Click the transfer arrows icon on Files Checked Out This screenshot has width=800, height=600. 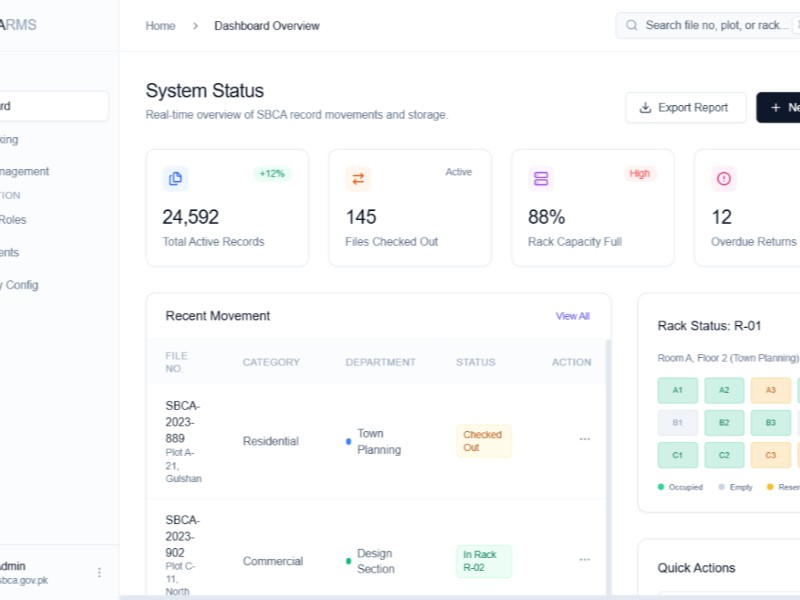[x=359, y=178]
